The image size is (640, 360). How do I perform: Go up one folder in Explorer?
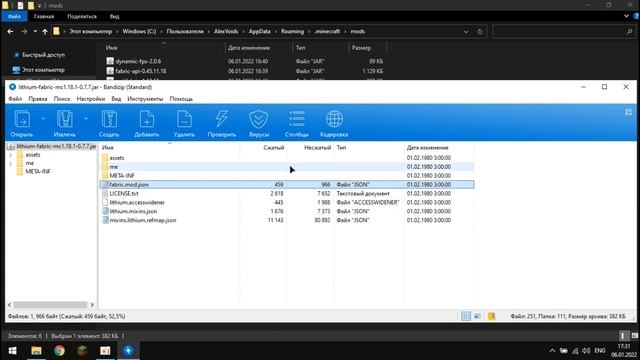(x=45, y=31)
